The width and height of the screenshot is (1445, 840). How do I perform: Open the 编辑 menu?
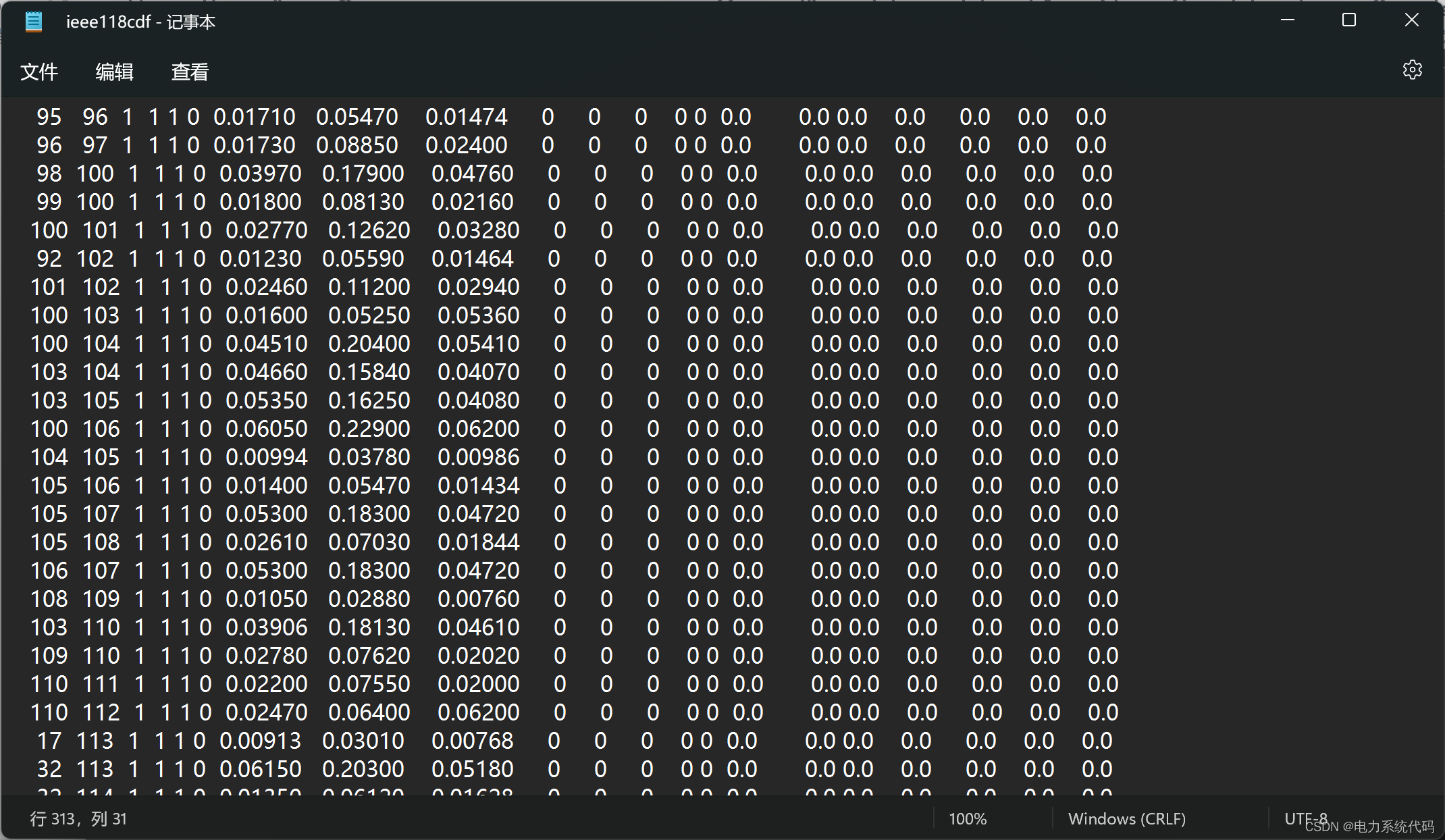pyautogui.click(x=114, y=72)
